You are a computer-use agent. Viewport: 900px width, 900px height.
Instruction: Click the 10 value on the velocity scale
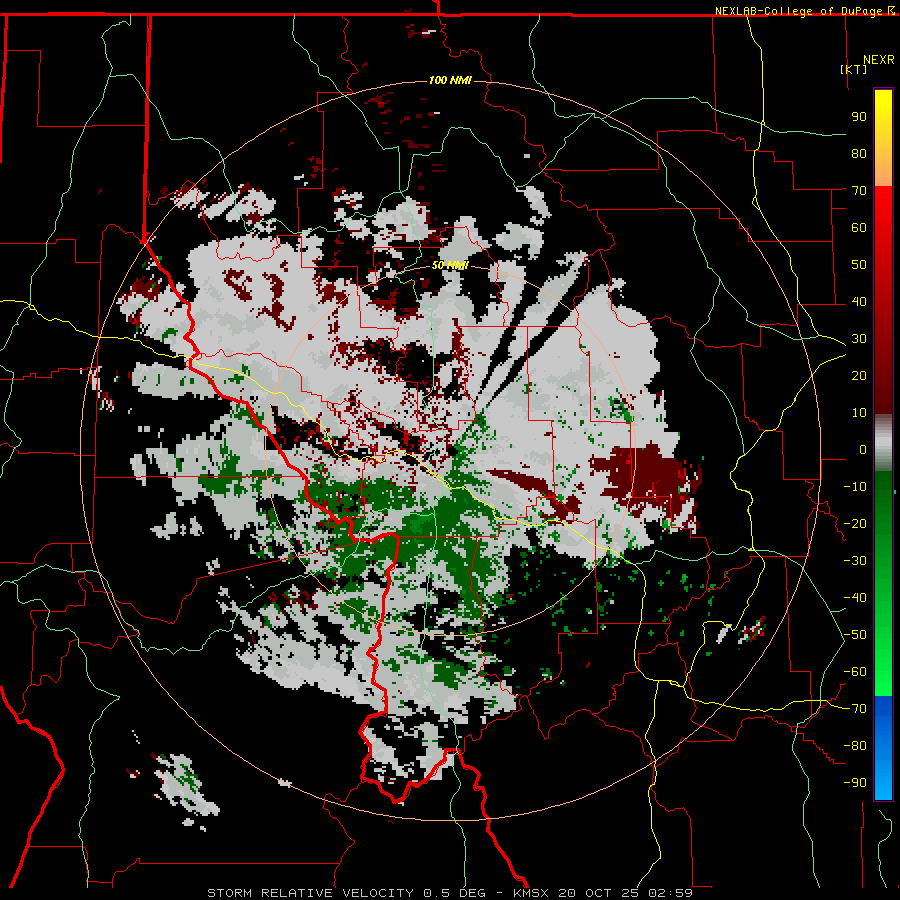[859, 413]
